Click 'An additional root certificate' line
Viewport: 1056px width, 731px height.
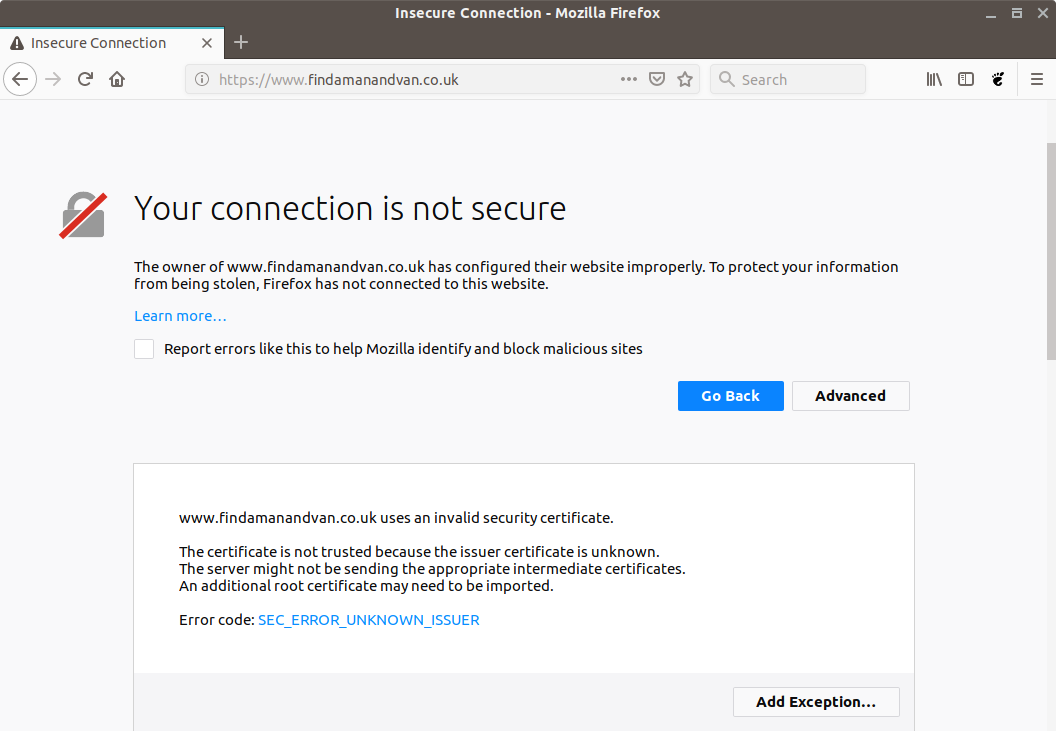pos(366,586)
